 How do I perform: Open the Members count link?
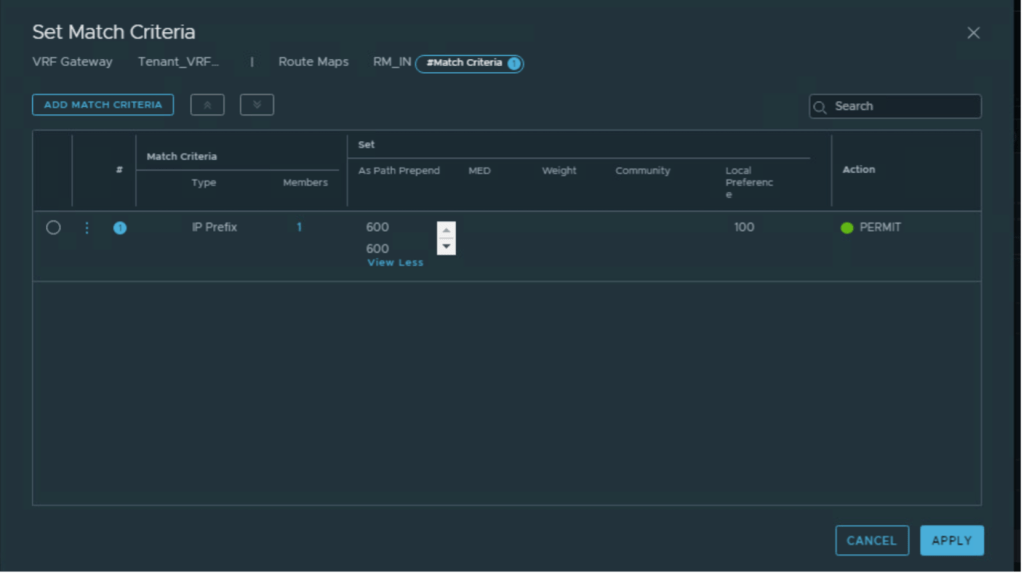click(x=299, y=228)
